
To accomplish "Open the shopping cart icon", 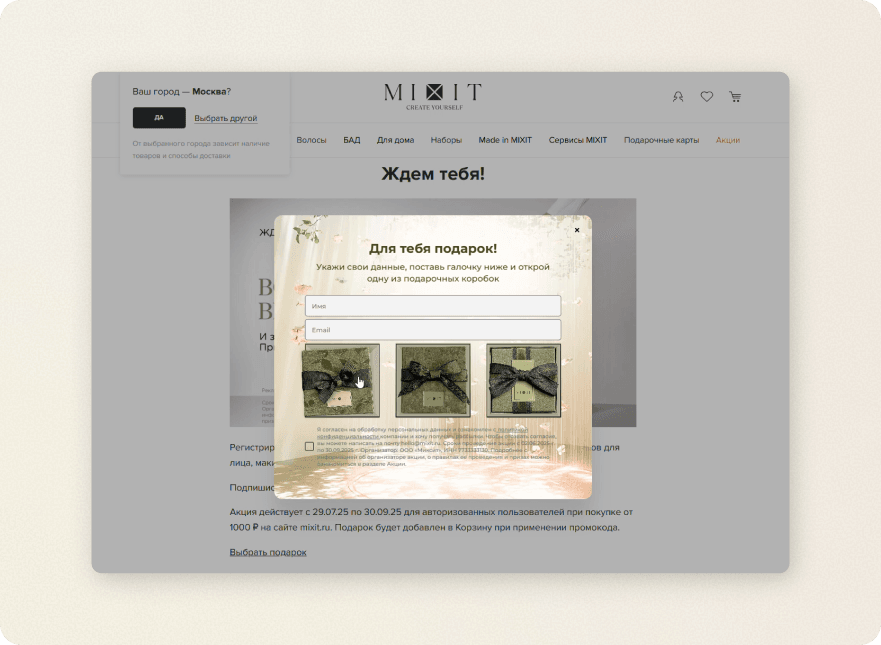I will coord(735,97).
